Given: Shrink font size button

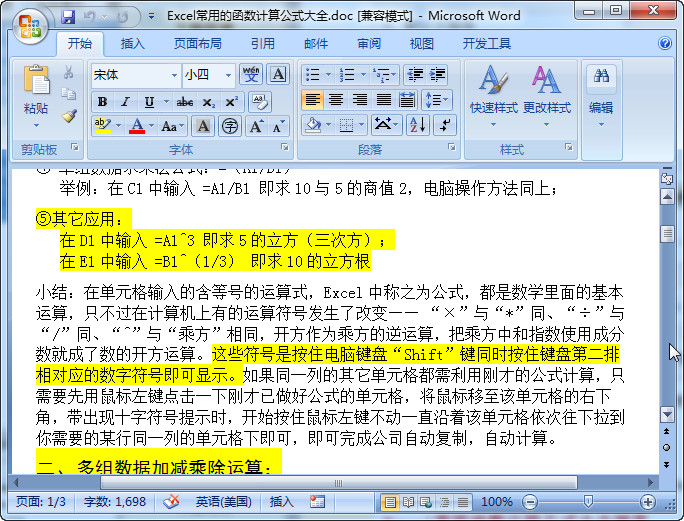Looking at the screenshot, I should [x=278, y=127].
